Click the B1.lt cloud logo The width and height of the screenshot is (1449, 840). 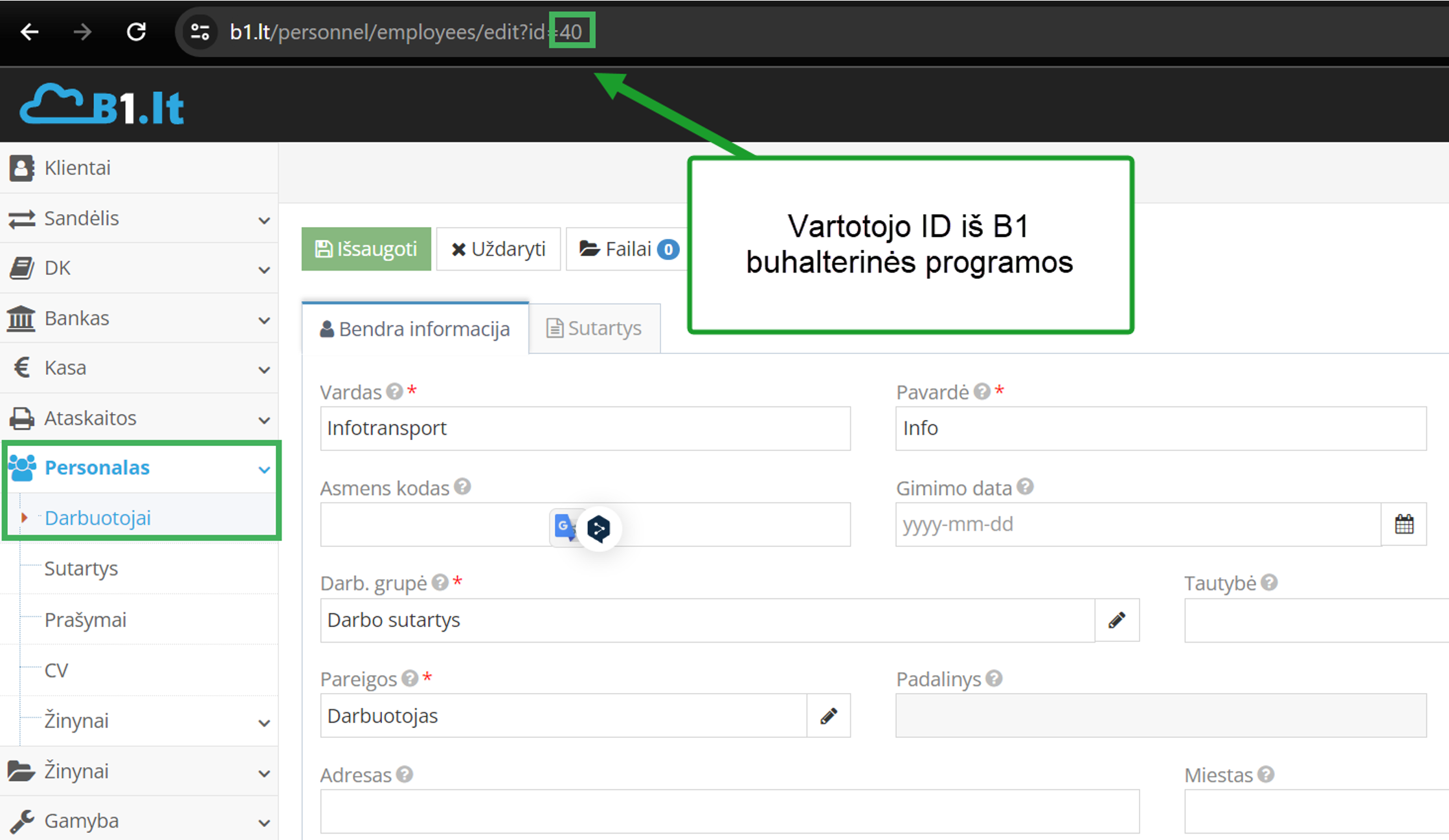pyautogui.click(x=102, y=105)
